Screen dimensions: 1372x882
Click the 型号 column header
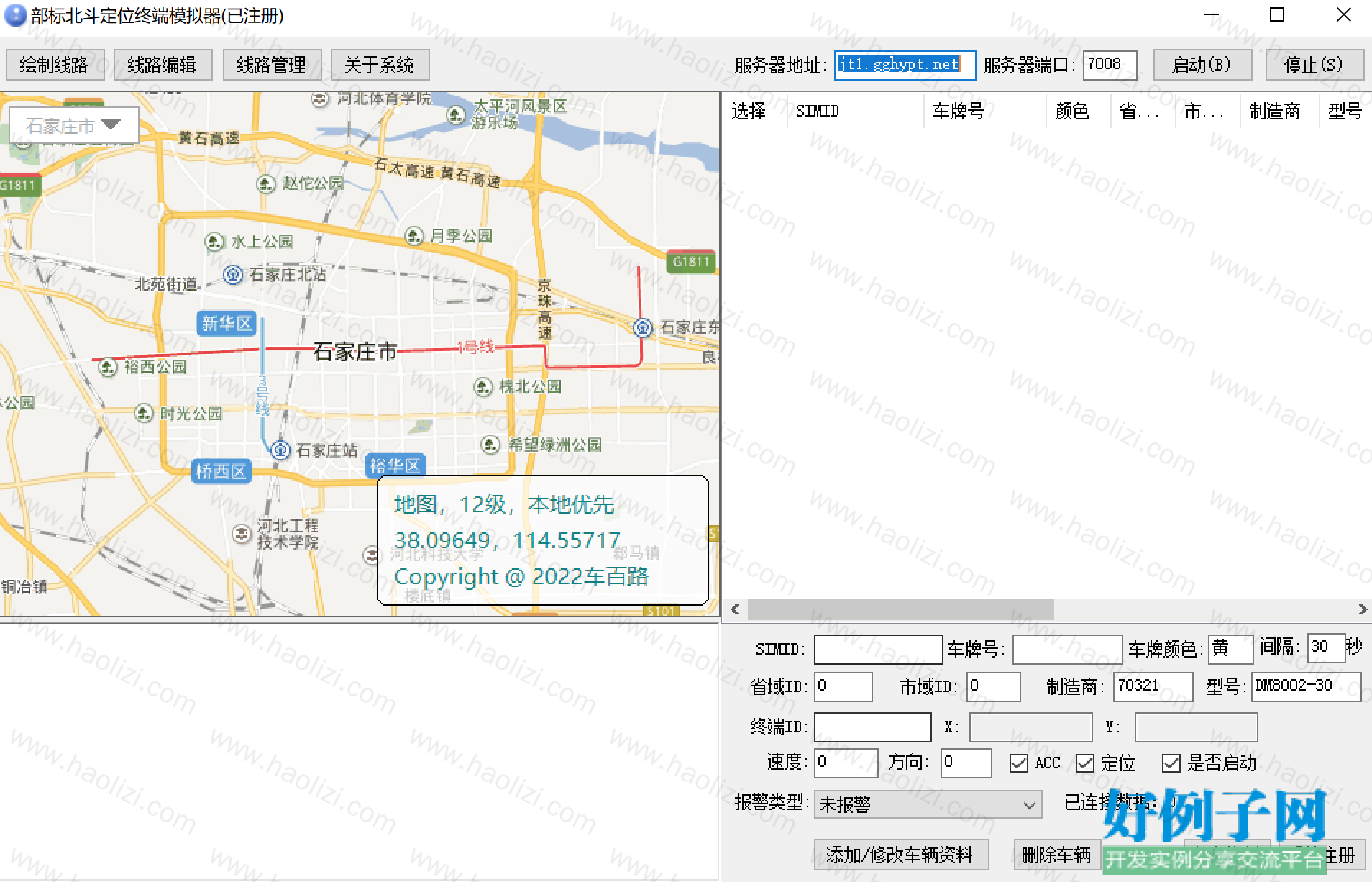1345,111
